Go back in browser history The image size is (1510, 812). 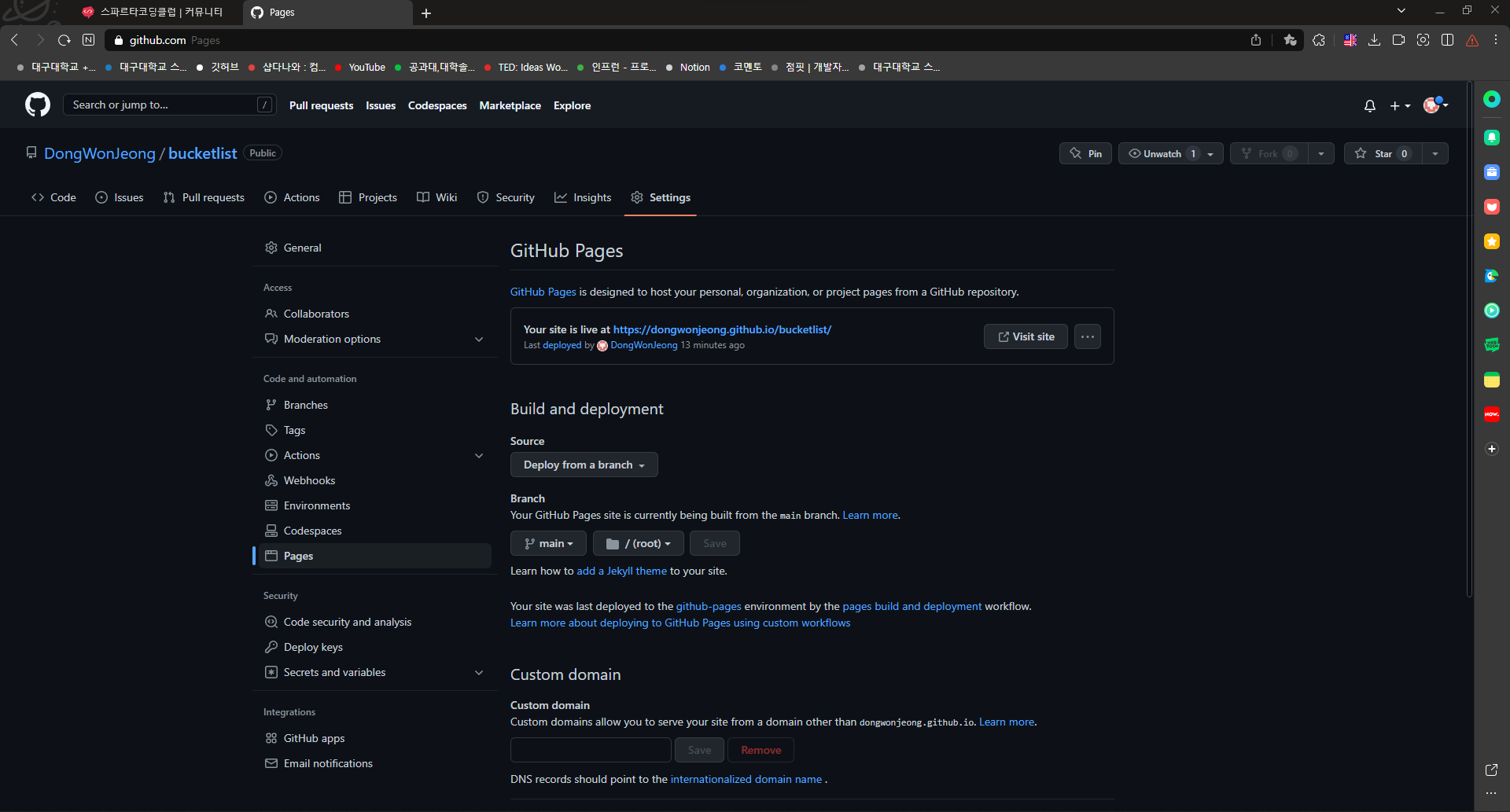(15, 40)
